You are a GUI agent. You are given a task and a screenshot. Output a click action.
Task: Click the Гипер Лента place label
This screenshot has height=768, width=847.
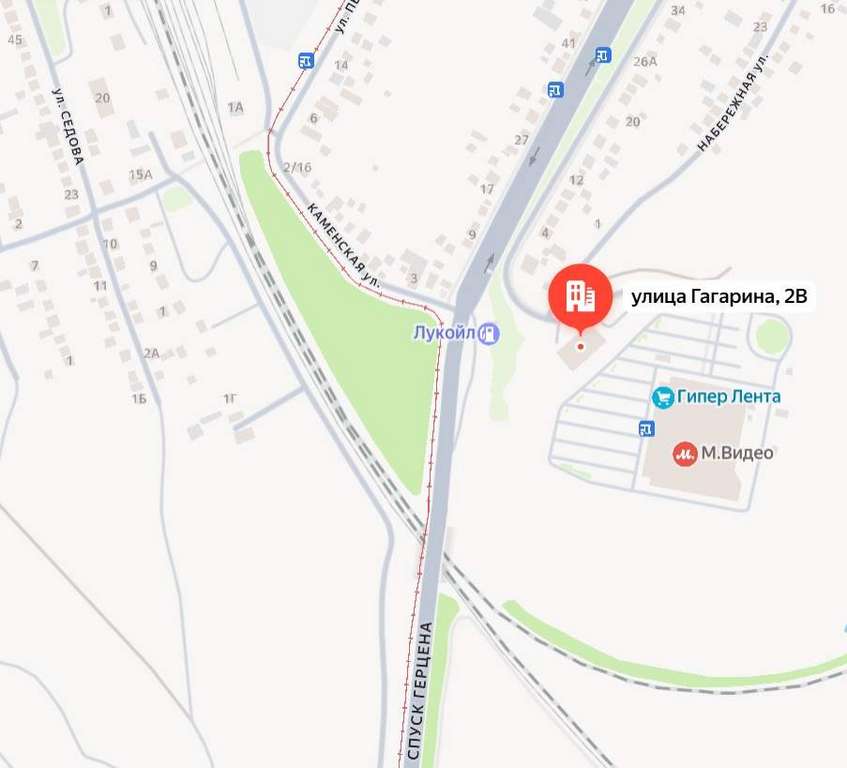729,397
